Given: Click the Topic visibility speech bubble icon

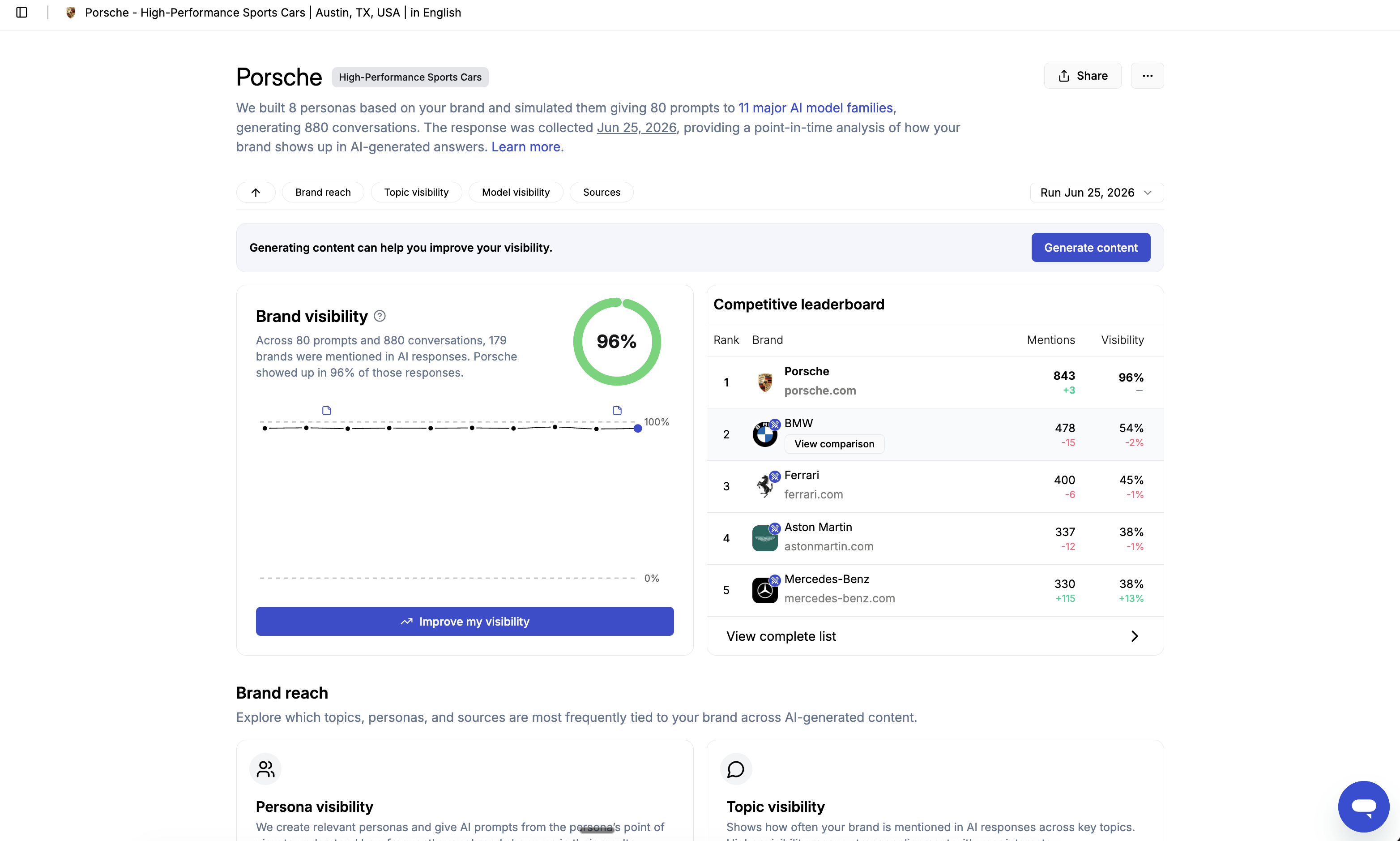Looking at the screenshot, I should point(736,769).
